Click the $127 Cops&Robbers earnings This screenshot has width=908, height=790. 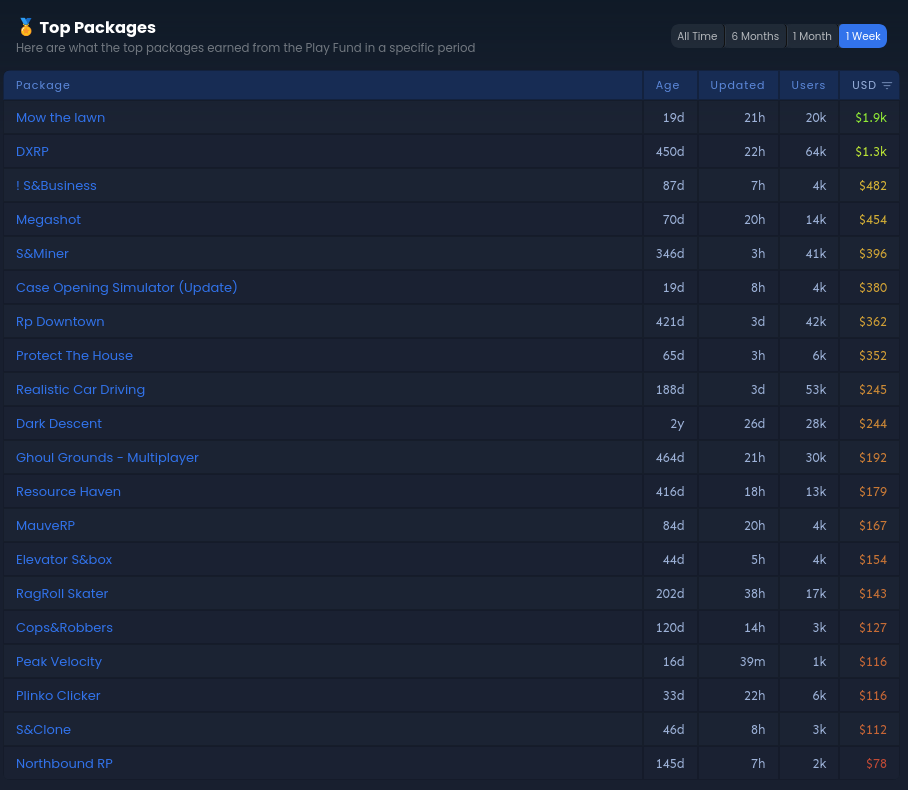pyautogui.click(x=873, y=628)
